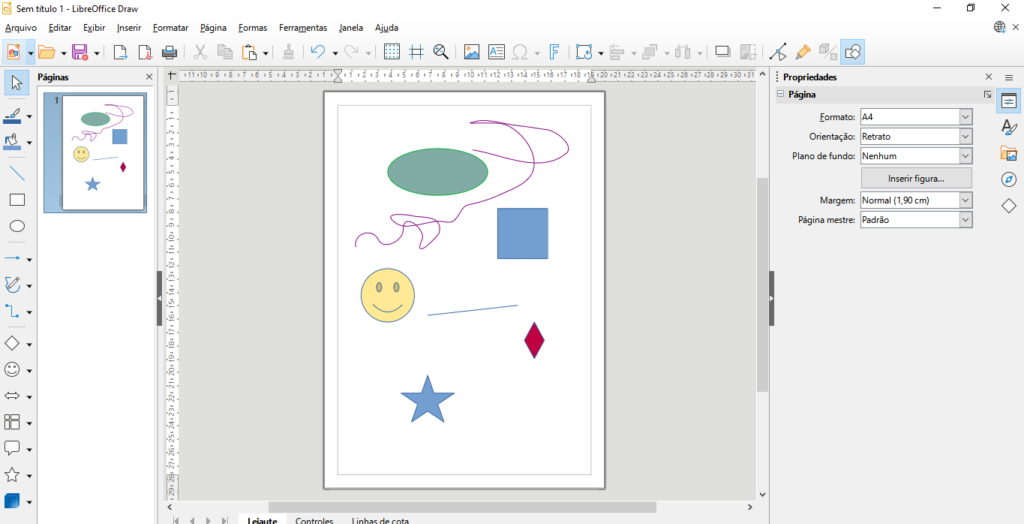
Task: Open the Fontwork text icon
Action: click(554, 52)
